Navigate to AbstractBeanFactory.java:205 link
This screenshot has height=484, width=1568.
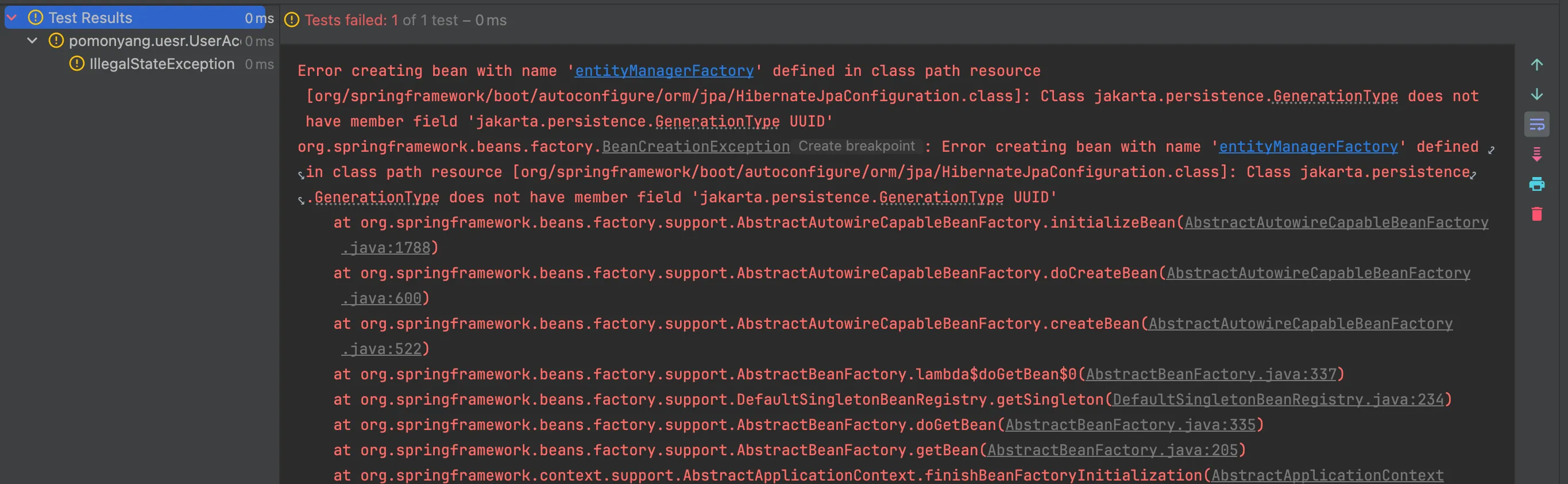point(1112,451)
